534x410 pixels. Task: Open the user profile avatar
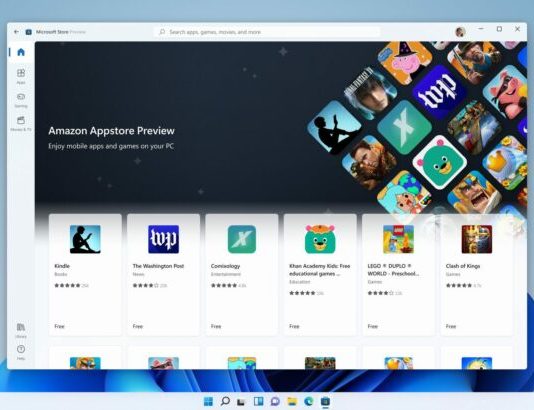point(460,32)
